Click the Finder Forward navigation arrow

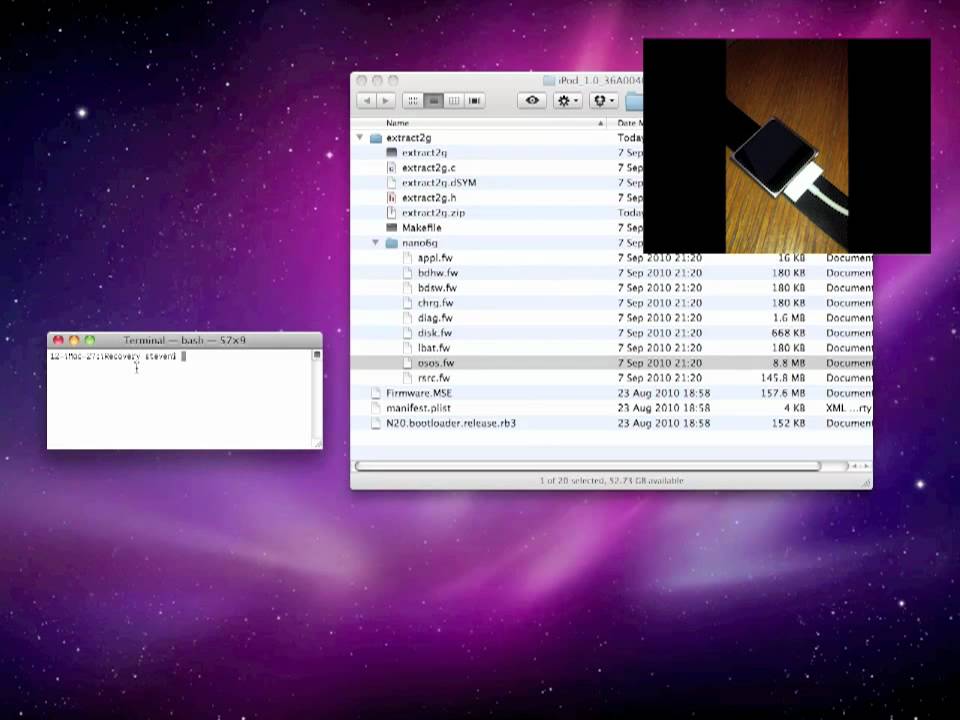coord(386,101)
